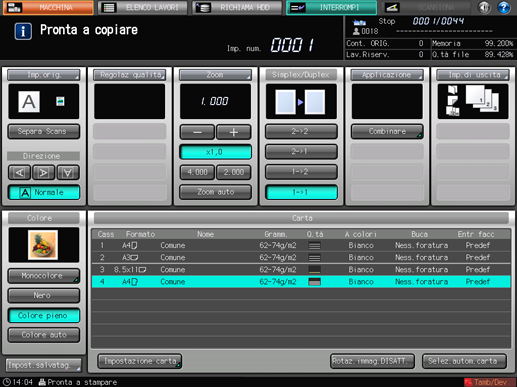Open the Combinare application option

387,131
